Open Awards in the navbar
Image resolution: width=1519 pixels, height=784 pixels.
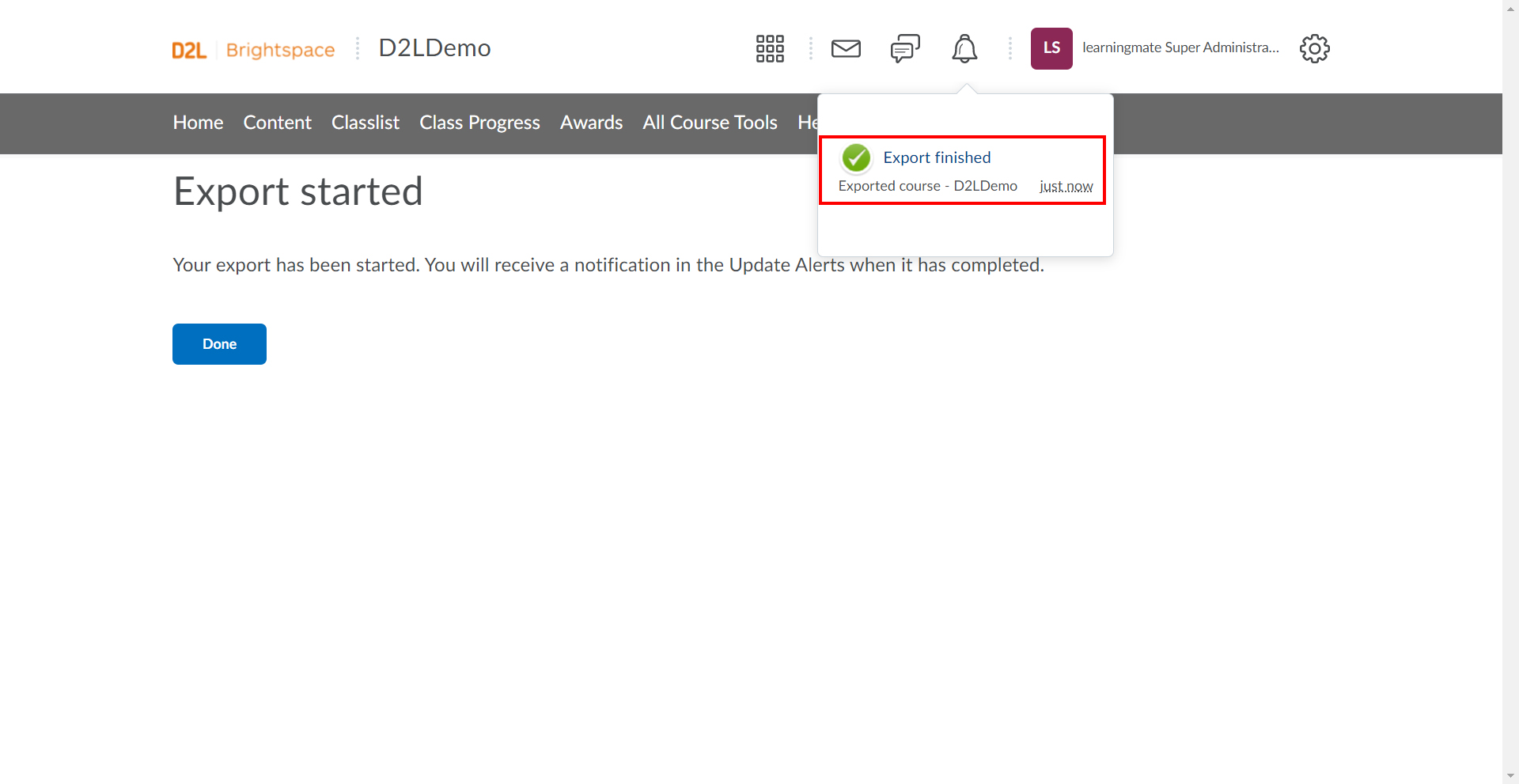pyautogui.click(x=591, y=123)
